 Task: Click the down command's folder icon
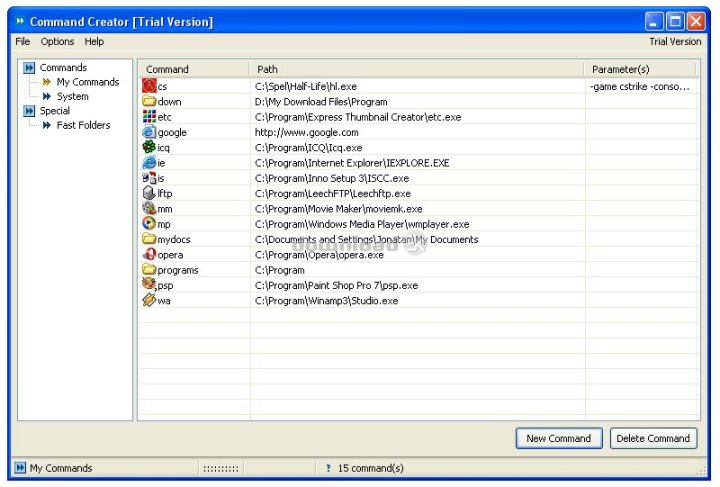(149, 101)
